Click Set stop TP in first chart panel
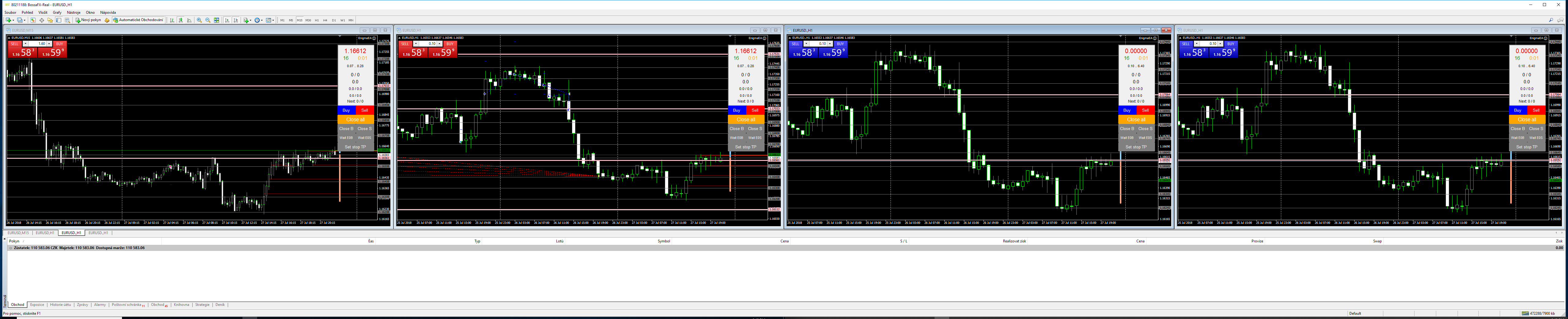This screenshot has height=319, width=1568. tap(356, 147)
